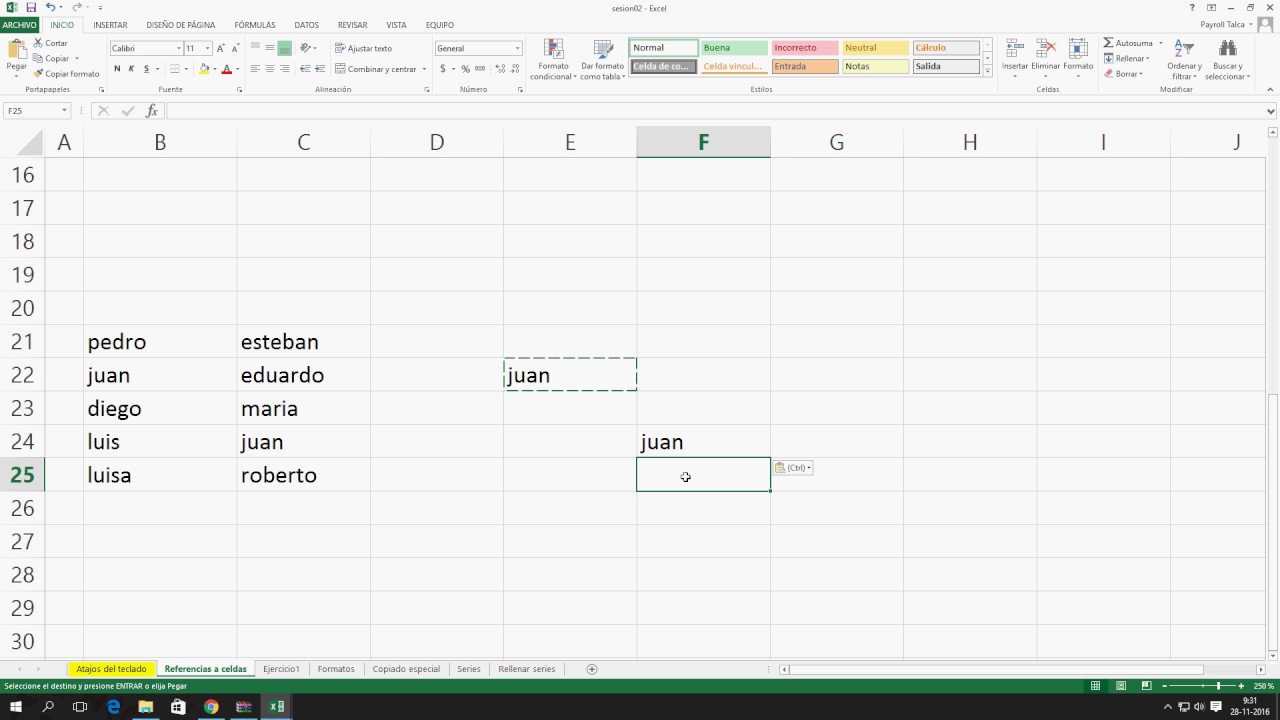
Task: Apply the Entrada cell style
Action: (x=805, y=67)
